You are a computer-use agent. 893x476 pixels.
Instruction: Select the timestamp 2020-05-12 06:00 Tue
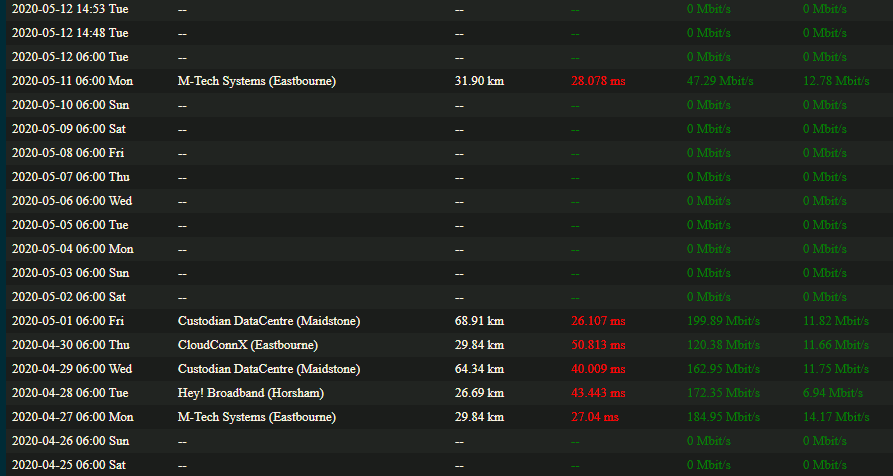click(70, 57)
